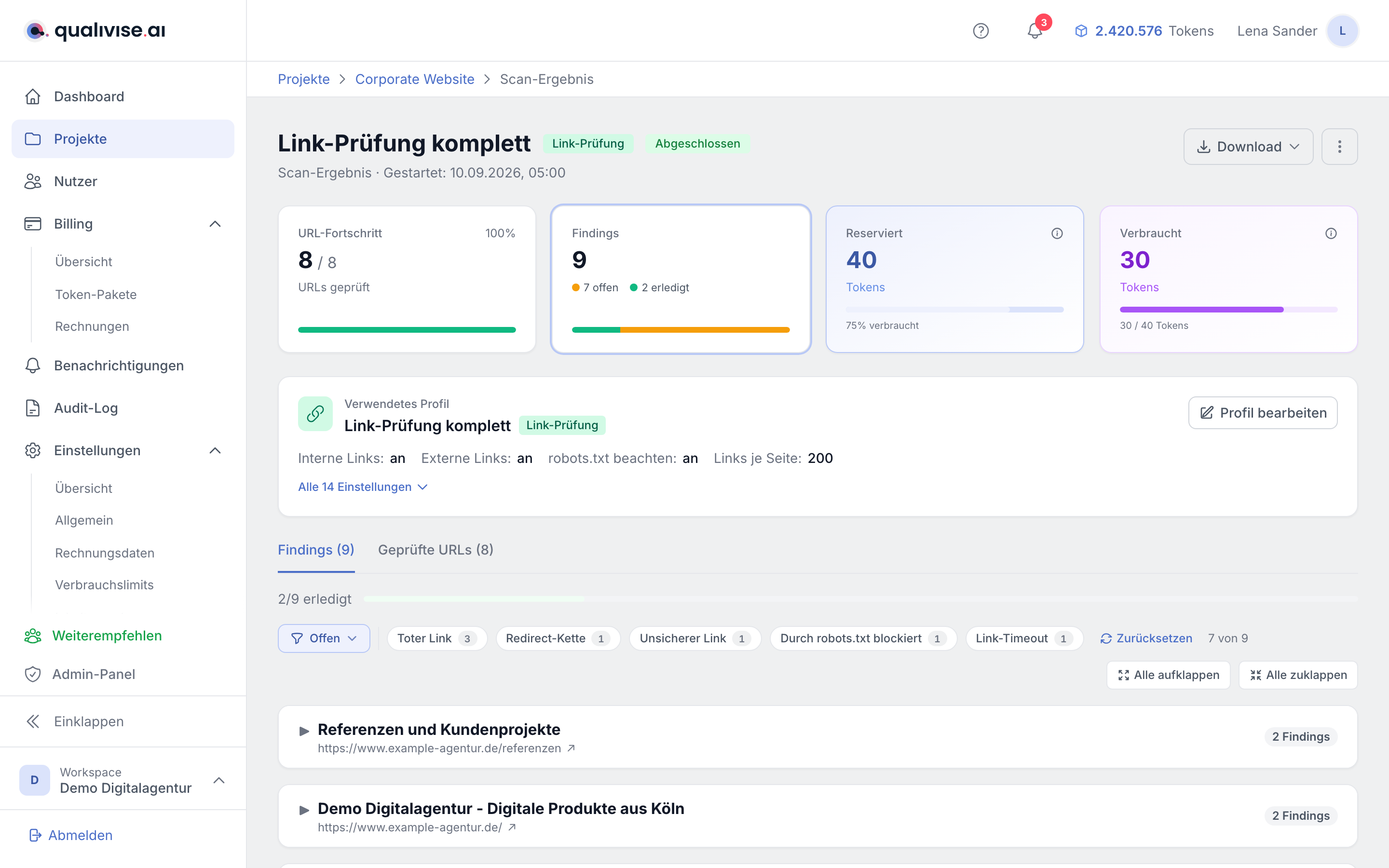This screenshot has width=1389, height=868.
Task: Click the token cube icon in header
Action: [1081, 31]
